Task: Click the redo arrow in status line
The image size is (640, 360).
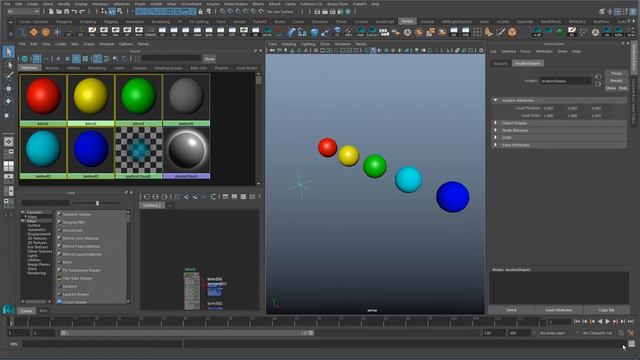Action: [82, 12]
